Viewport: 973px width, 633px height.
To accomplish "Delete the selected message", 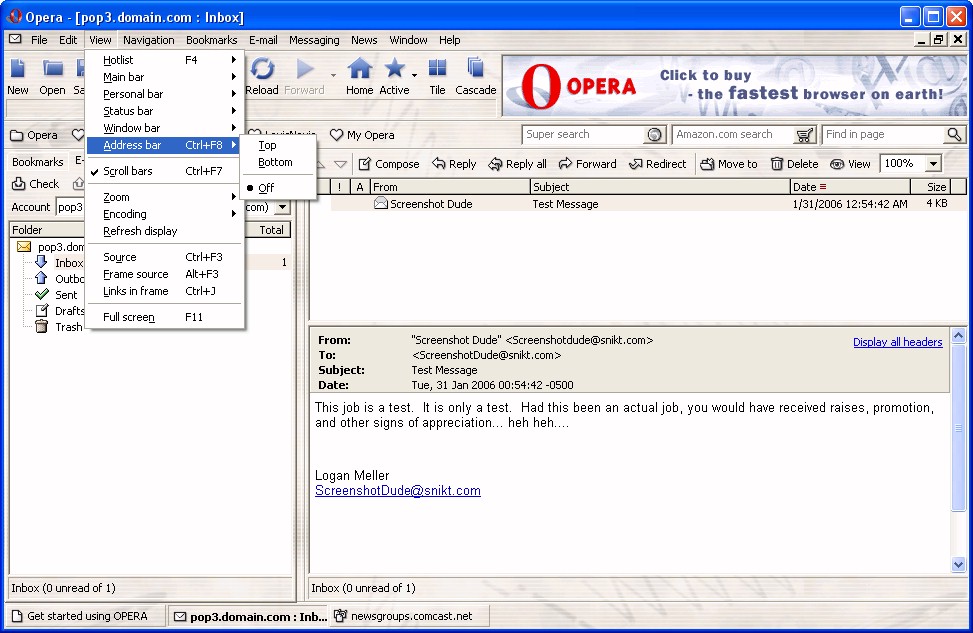I will tap(794, 164).
